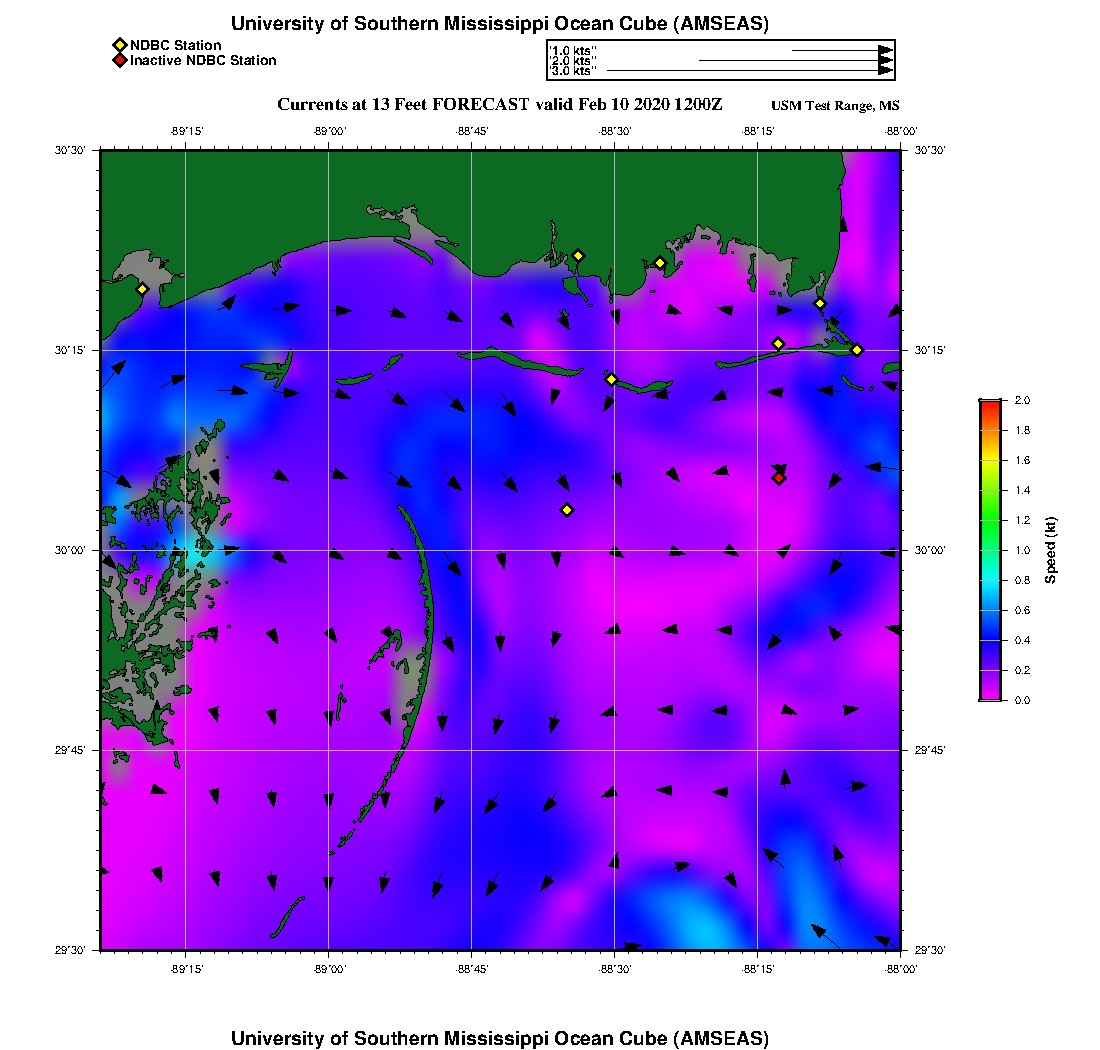Click the 1.0 kts arrowhead in the scale box
This screenshot has width=1100, height=1050.
pyautogui.click(x=885, y=50)
